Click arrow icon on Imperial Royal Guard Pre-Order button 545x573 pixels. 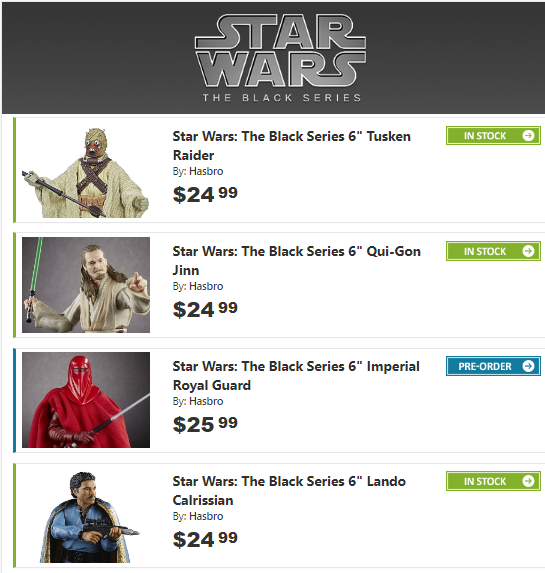point(528,366)
